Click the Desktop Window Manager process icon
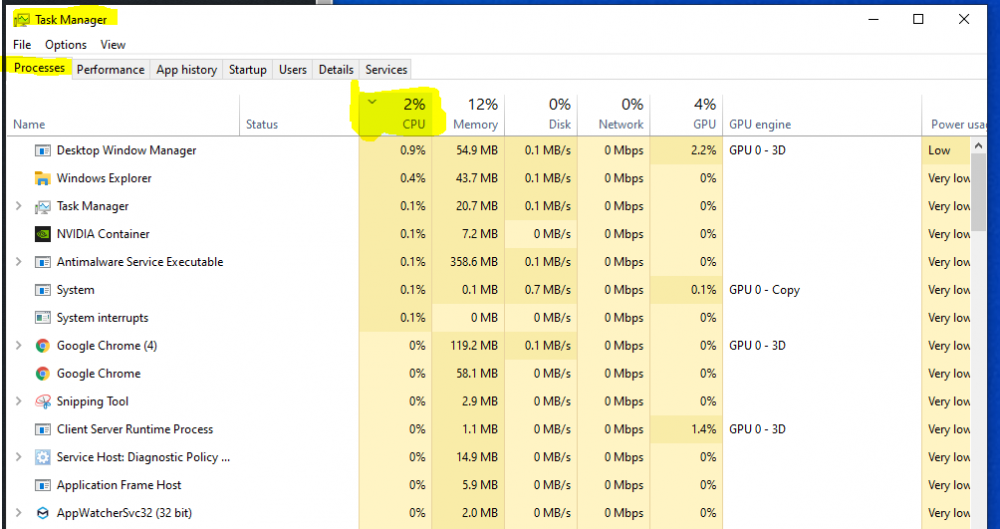The width and height of the screenshot is (1000, 529). (x=43, y=151)
